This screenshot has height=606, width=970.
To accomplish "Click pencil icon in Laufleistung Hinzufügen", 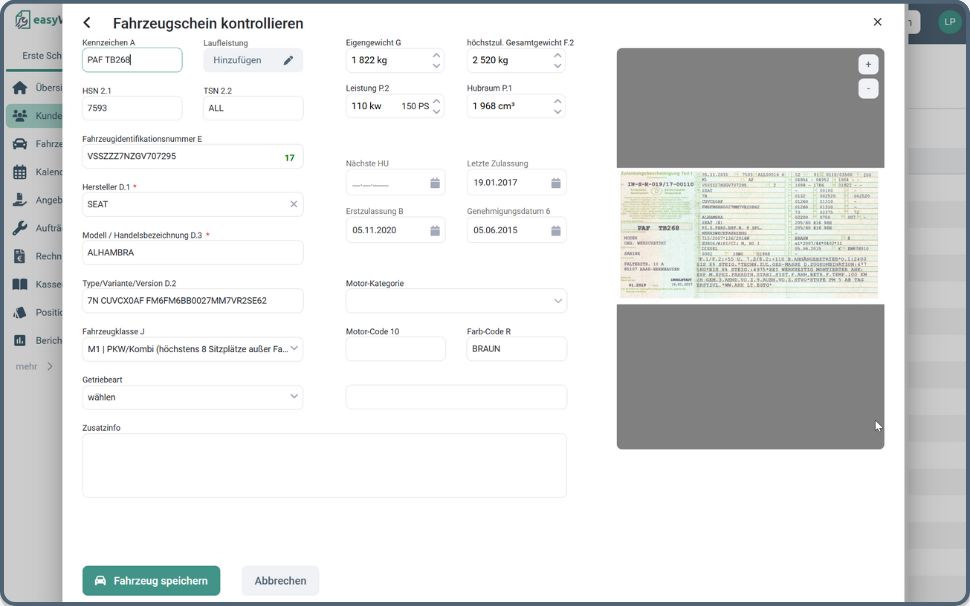I will (x=288, y=60).
